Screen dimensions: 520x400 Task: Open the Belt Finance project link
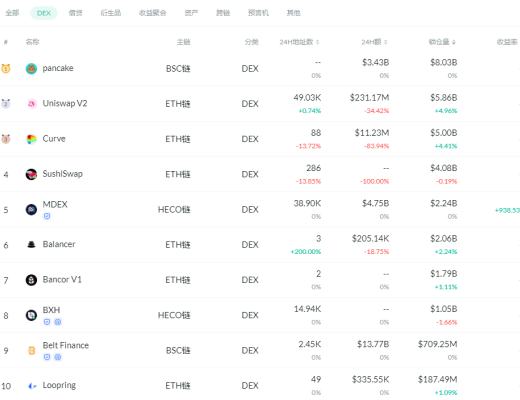(x=66, y=345)
